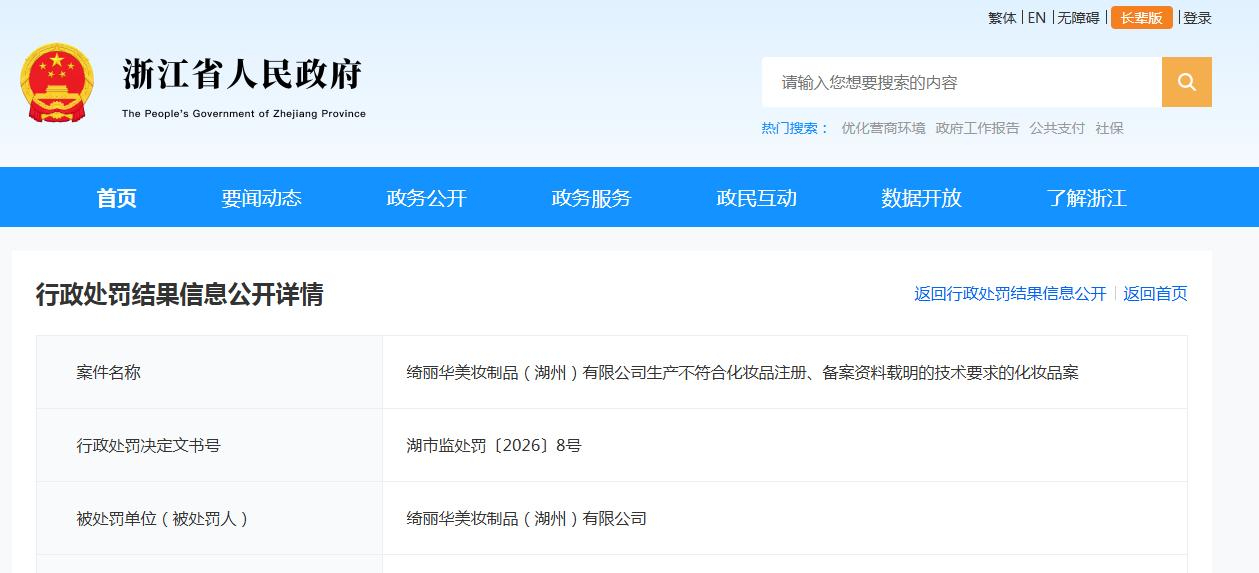Image resolution: width=1259 pixels, height=573 pixels.
Task: Select the page heading 行政处罚结果信息公开详情
Action: pos(180,294)
